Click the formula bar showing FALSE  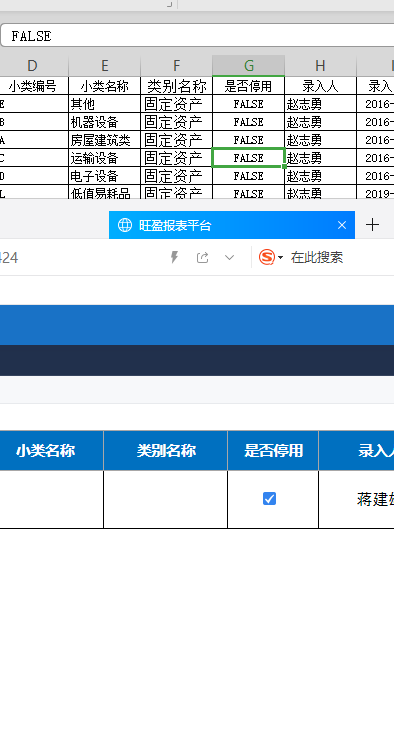[197, 36]
